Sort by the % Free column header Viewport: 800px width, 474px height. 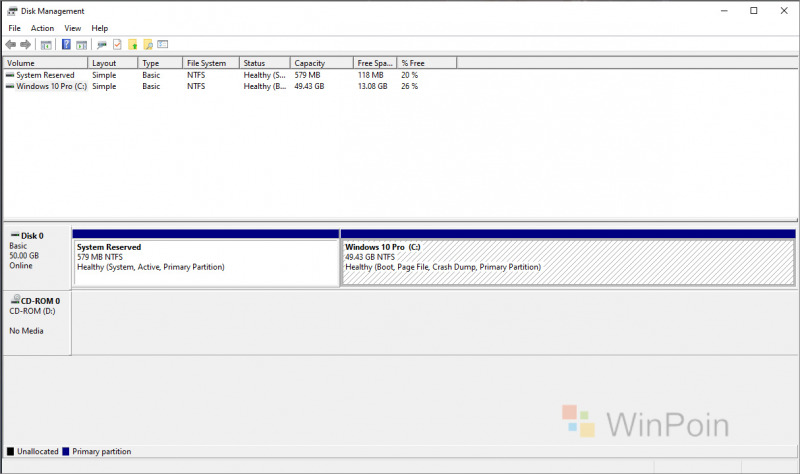(427, 63)
